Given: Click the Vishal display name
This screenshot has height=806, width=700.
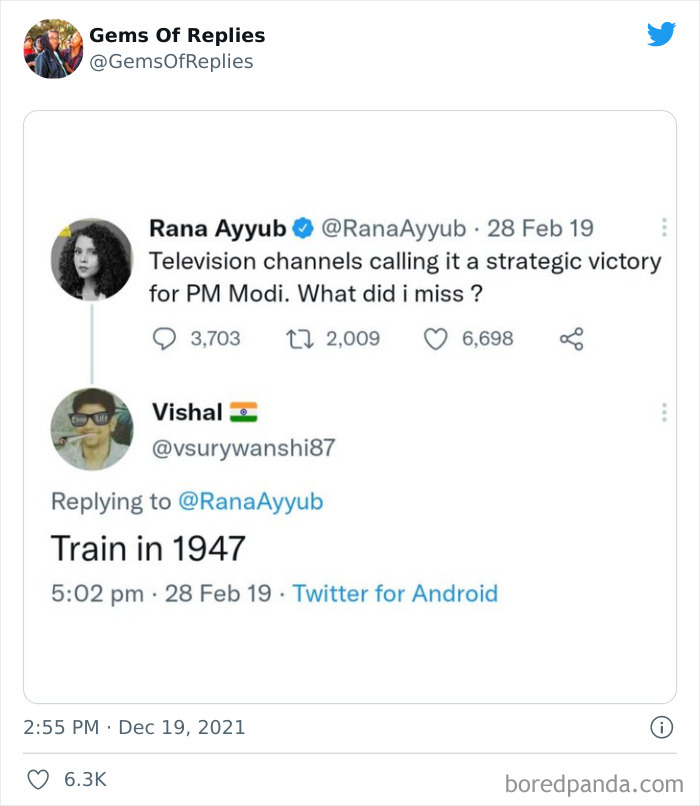Looking at the screenshot, I should 187,411.
